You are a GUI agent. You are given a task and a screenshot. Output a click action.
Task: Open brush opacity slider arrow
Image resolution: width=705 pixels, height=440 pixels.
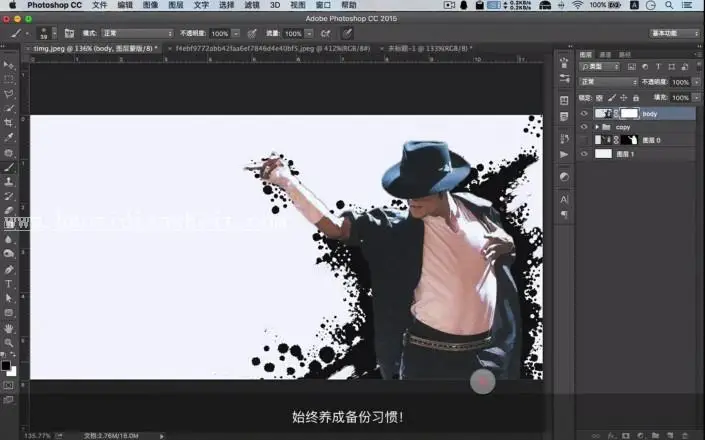236,33
